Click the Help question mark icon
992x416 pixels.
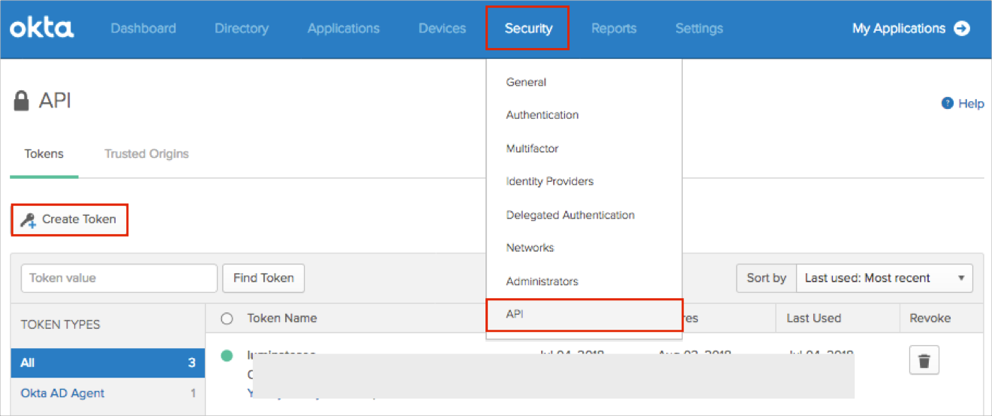click(x=947, y=103)
